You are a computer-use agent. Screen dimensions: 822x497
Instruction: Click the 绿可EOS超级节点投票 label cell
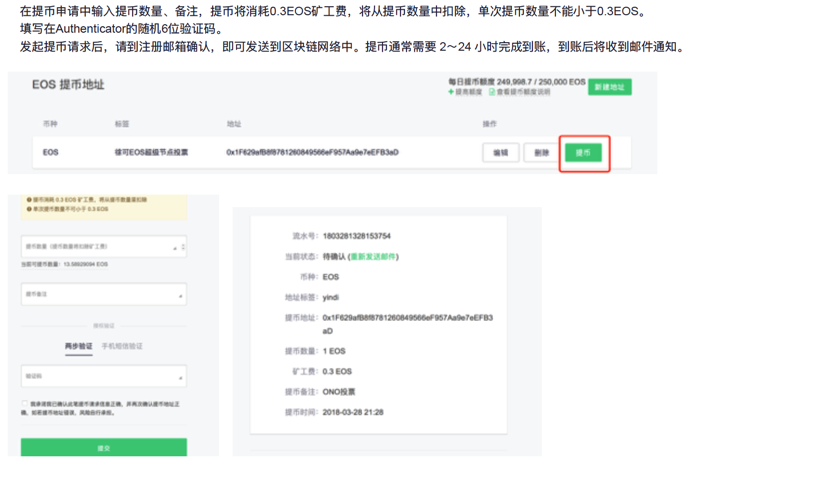pyautogui.click(x=152, y=152)
